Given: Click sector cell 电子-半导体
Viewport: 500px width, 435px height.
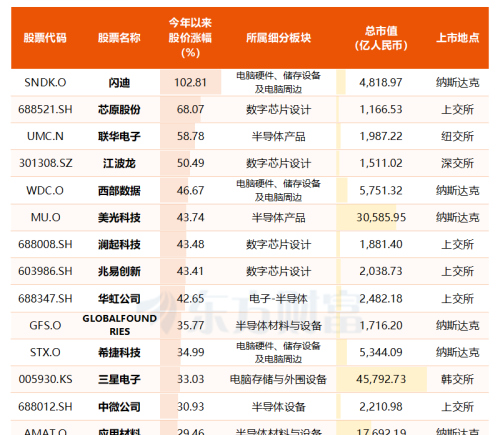Looking at the screenshot, I should coord(278,299).
